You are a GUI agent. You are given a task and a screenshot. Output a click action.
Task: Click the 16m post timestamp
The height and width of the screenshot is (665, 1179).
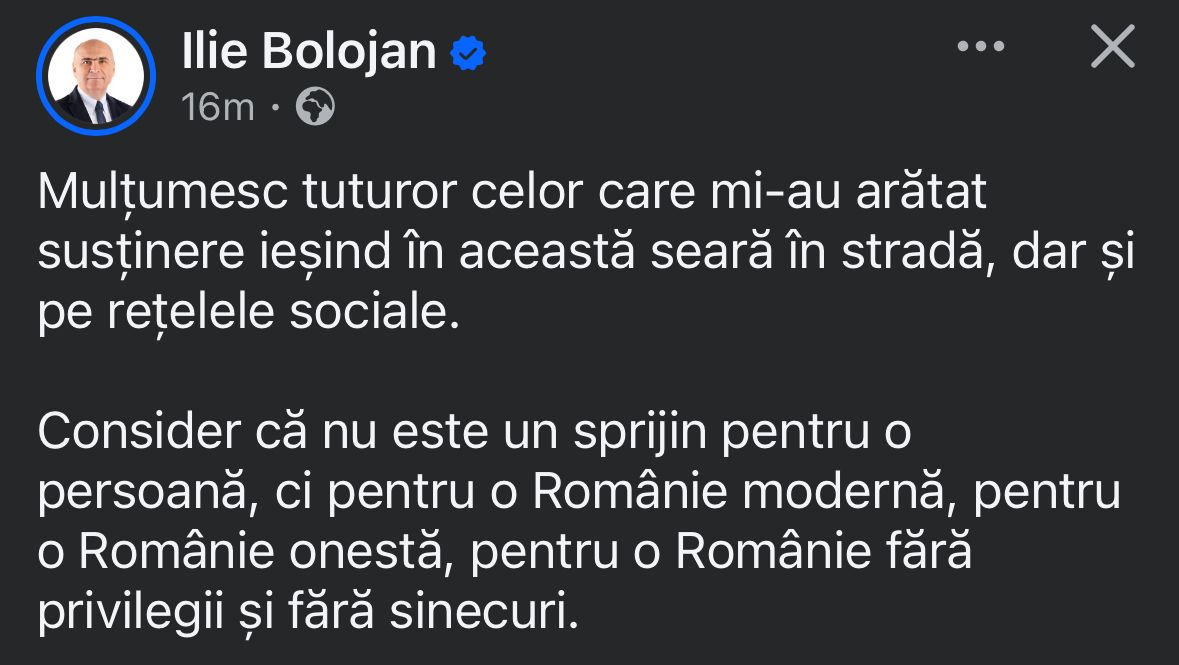pyautogui.click(x=218, y=106)
